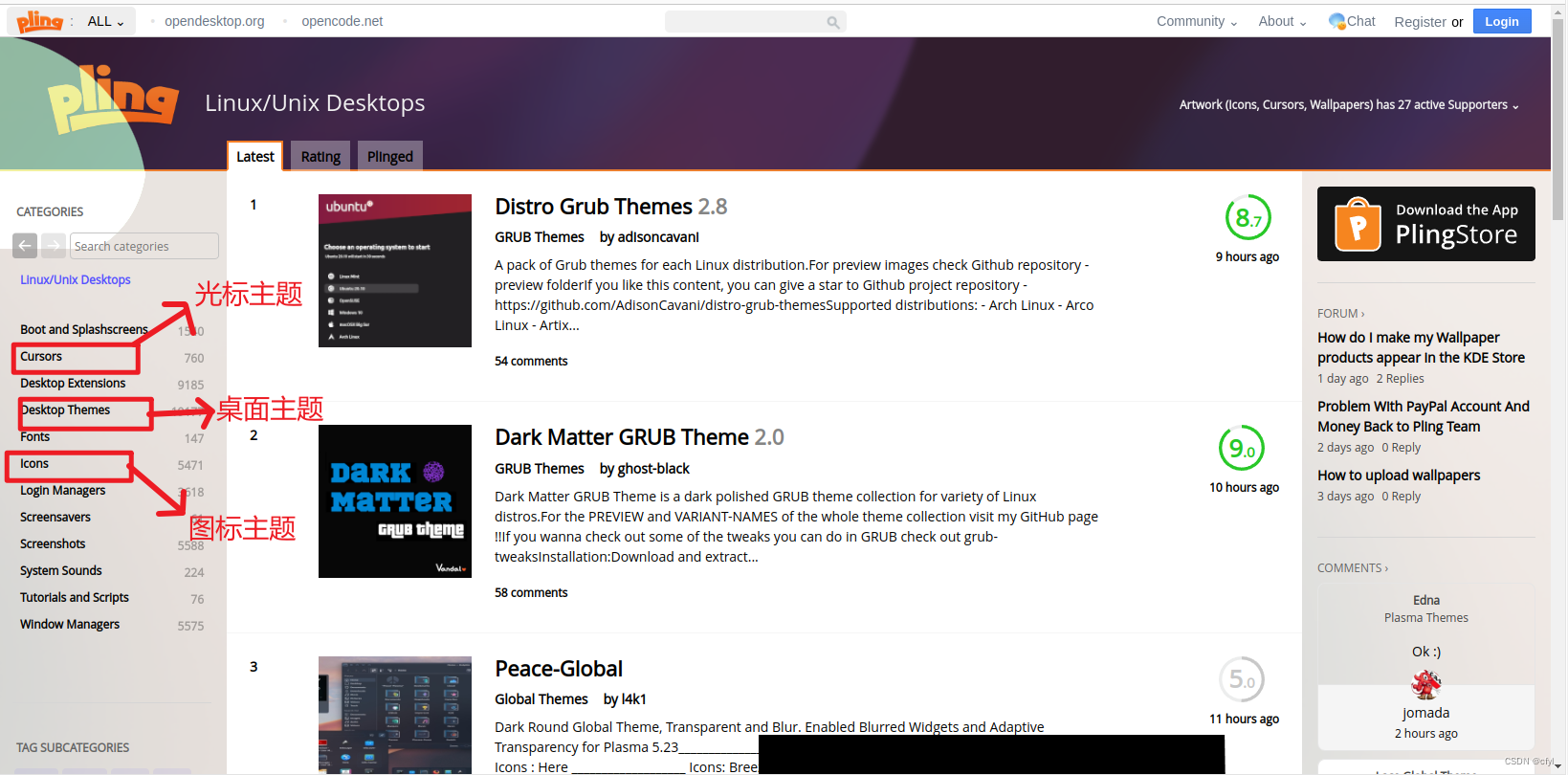Select the Desktop Themes category
1568x775 pixels.
click(x=65, y=410)
